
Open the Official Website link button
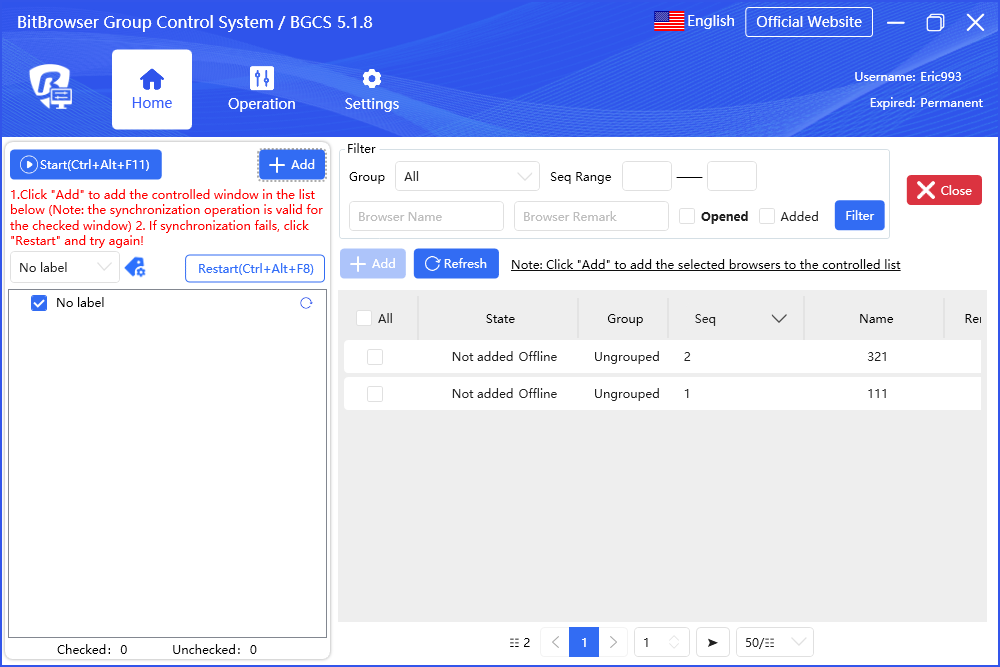809,22
